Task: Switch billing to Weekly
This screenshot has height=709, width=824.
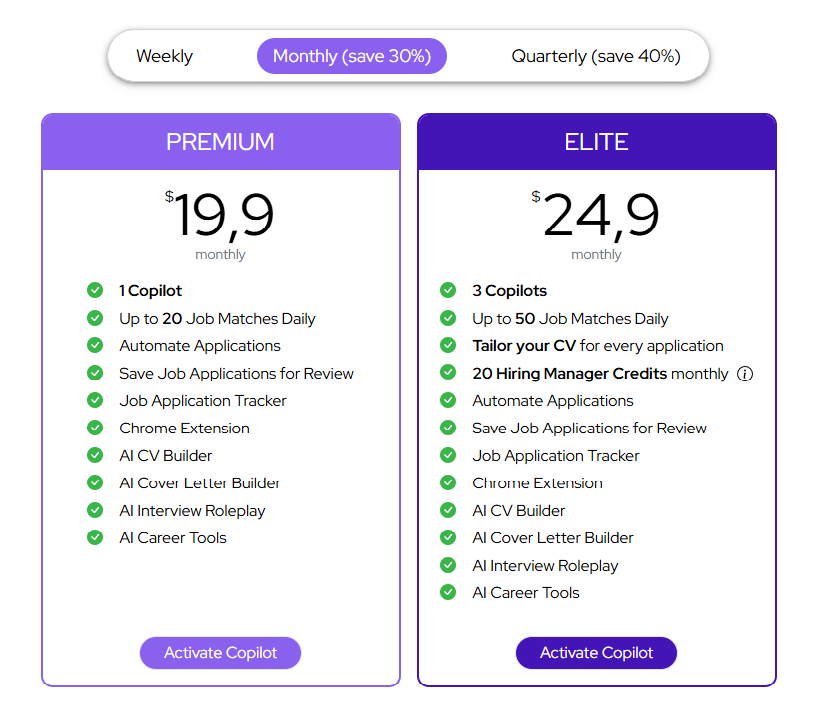Action: (x=165, y=57)
